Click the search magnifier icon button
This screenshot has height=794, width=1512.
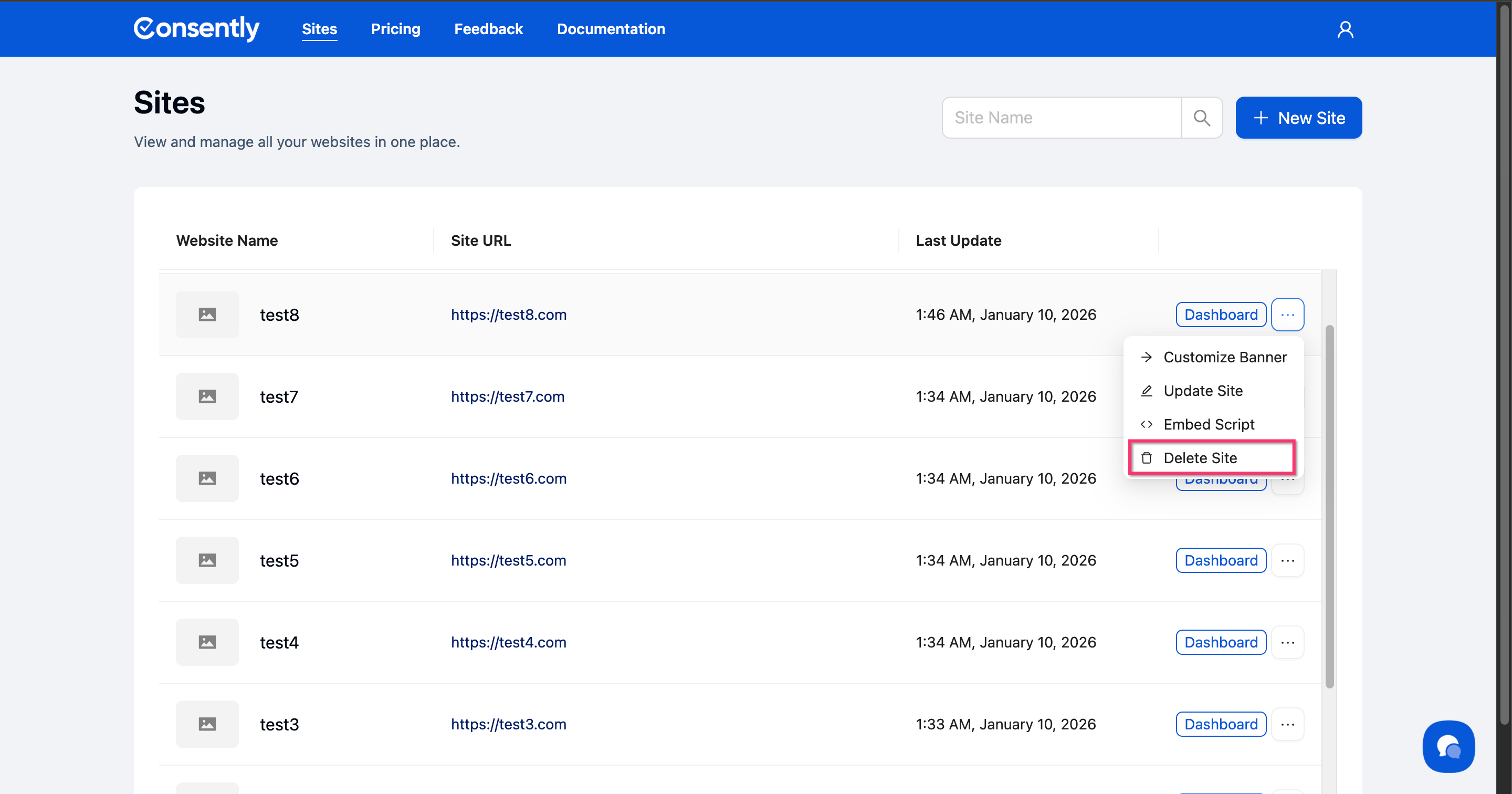(1202, 118)
